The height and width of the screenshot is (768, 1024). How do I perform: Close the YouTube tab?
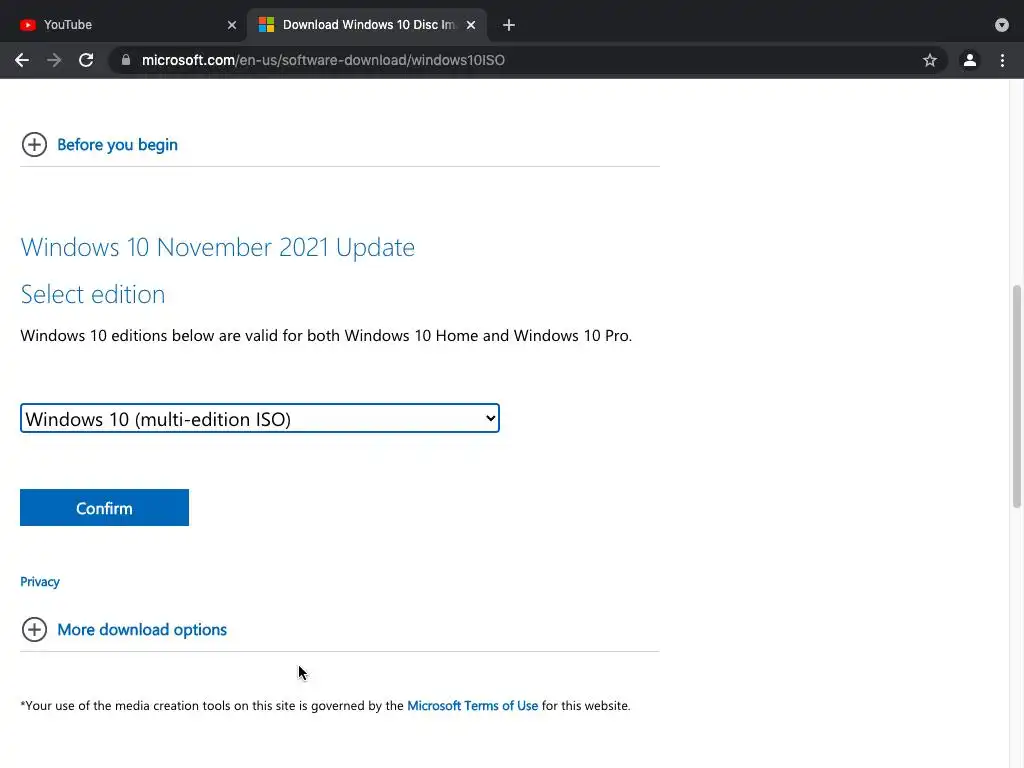[232, 25]
